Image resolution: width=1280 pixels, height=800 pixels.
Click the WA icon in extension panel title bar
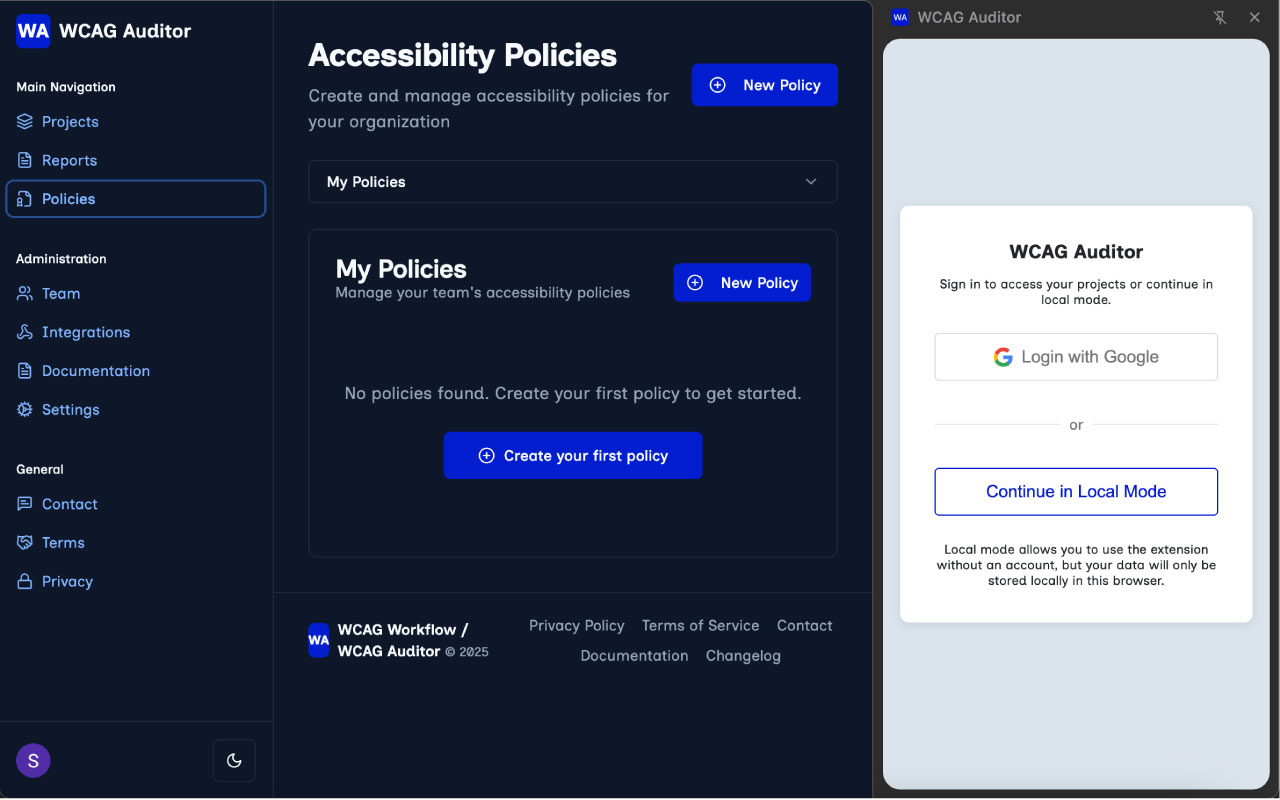pyautogui.click(x=900, y=17)
